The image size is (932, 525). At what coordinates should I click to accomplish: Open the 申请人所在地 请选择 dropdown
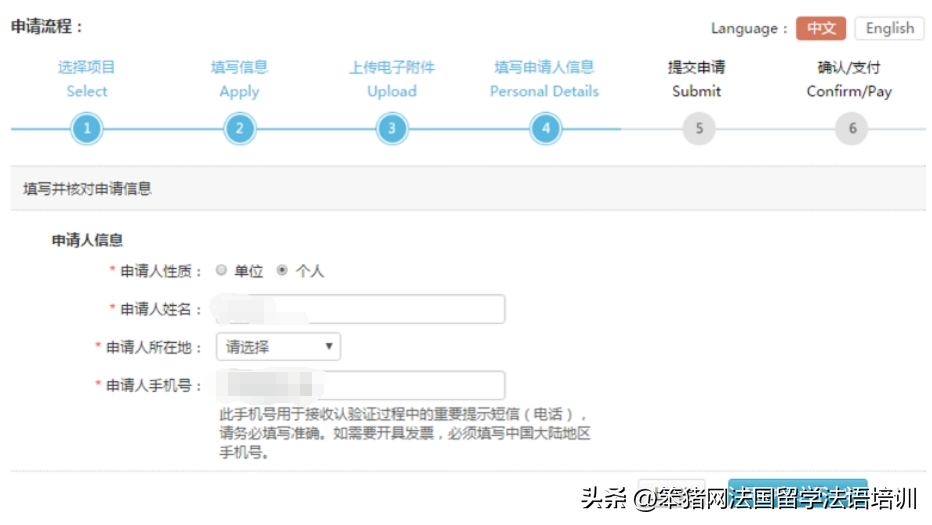point(278,347)
